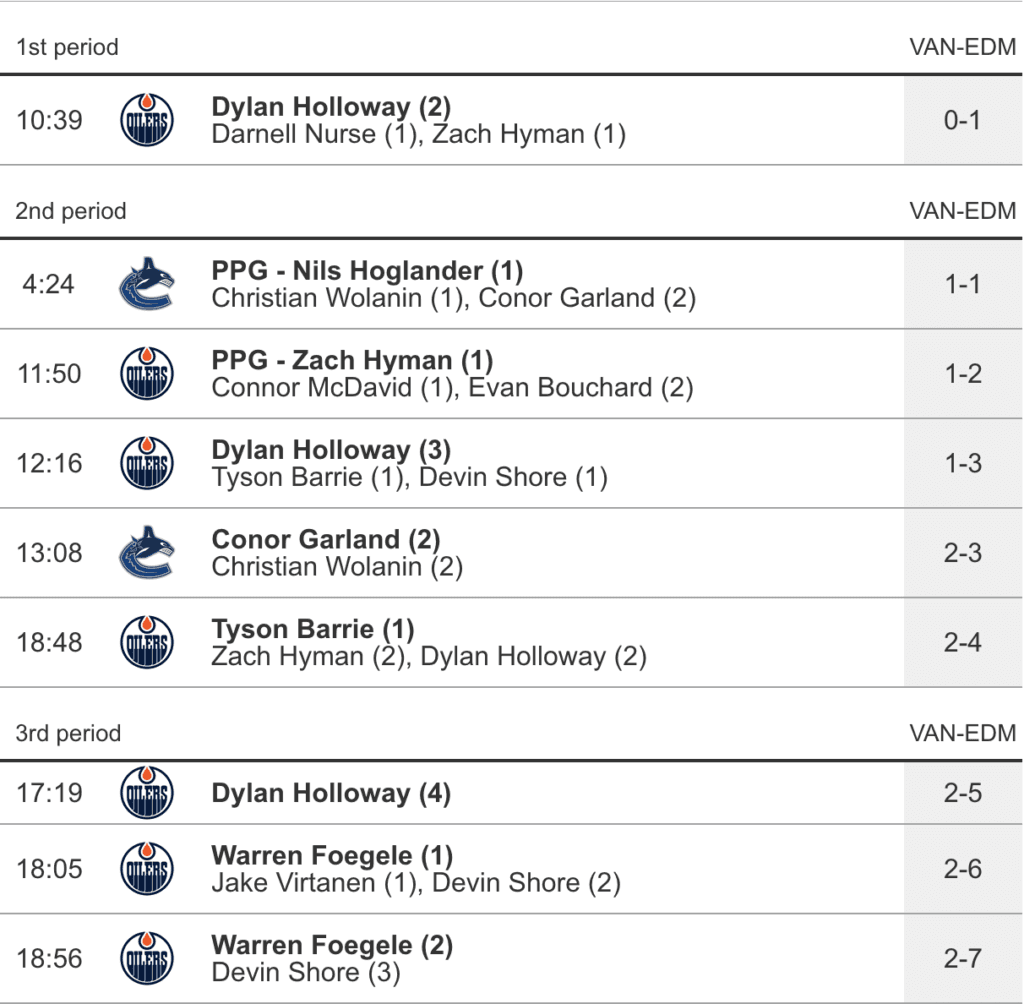
Task: Click the PPG - Nils Hoglander goal
Action: 367,271
